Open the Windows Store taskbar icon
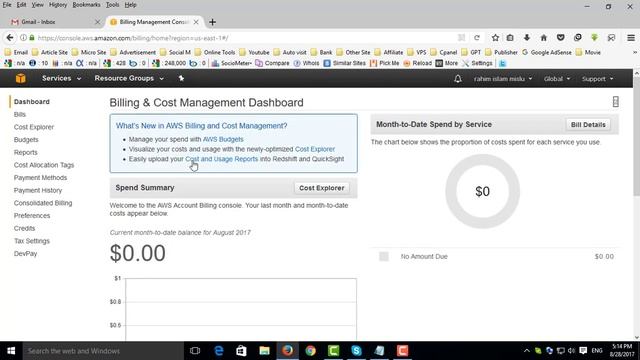The height and width of the screenshot is (360, 640). click(x=241, y=351)
